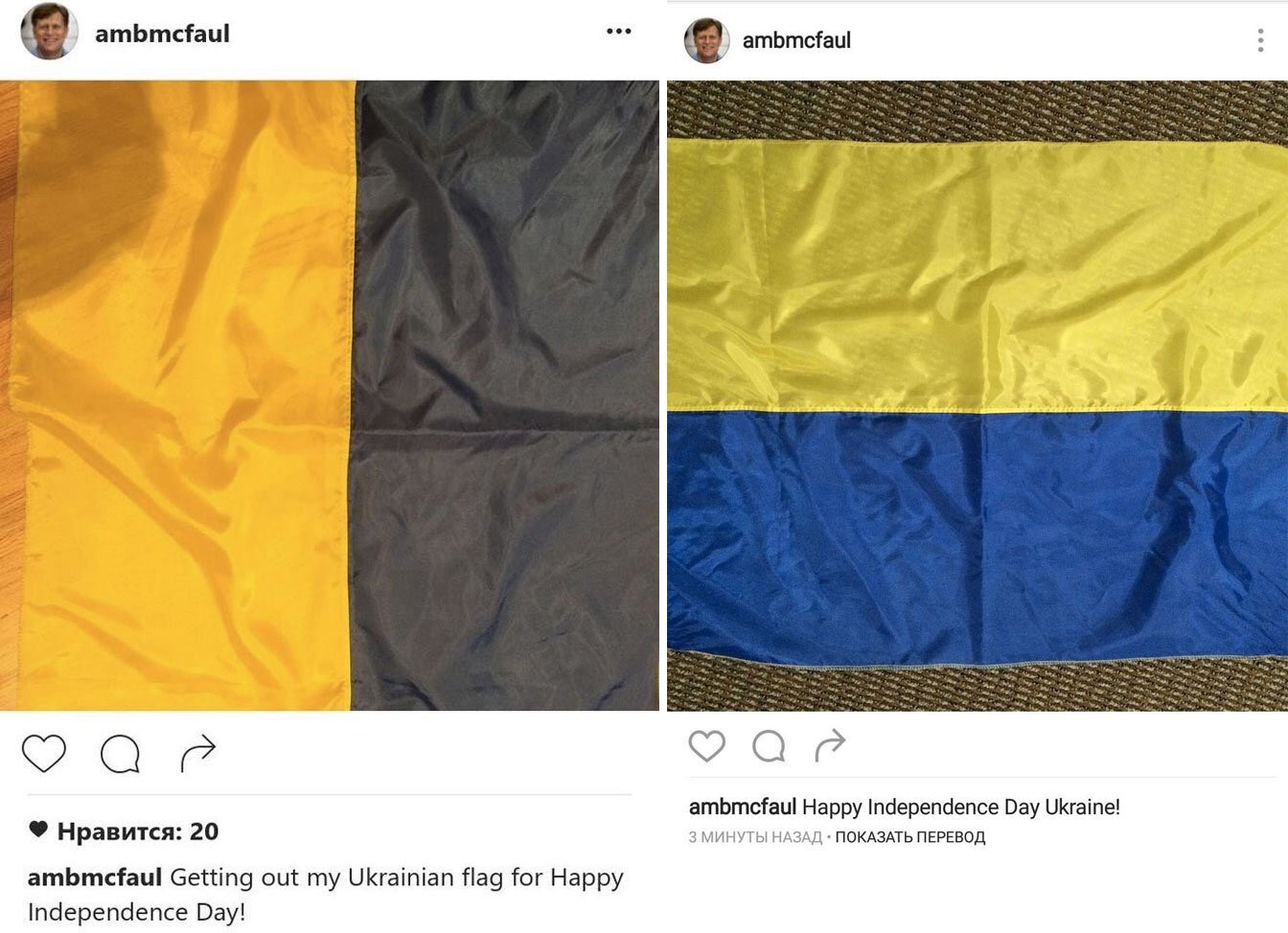
Task: Click 'ПОКАЗАТЬ ПЕРЕВОД' to show translation
Action: tap(910, 837)
